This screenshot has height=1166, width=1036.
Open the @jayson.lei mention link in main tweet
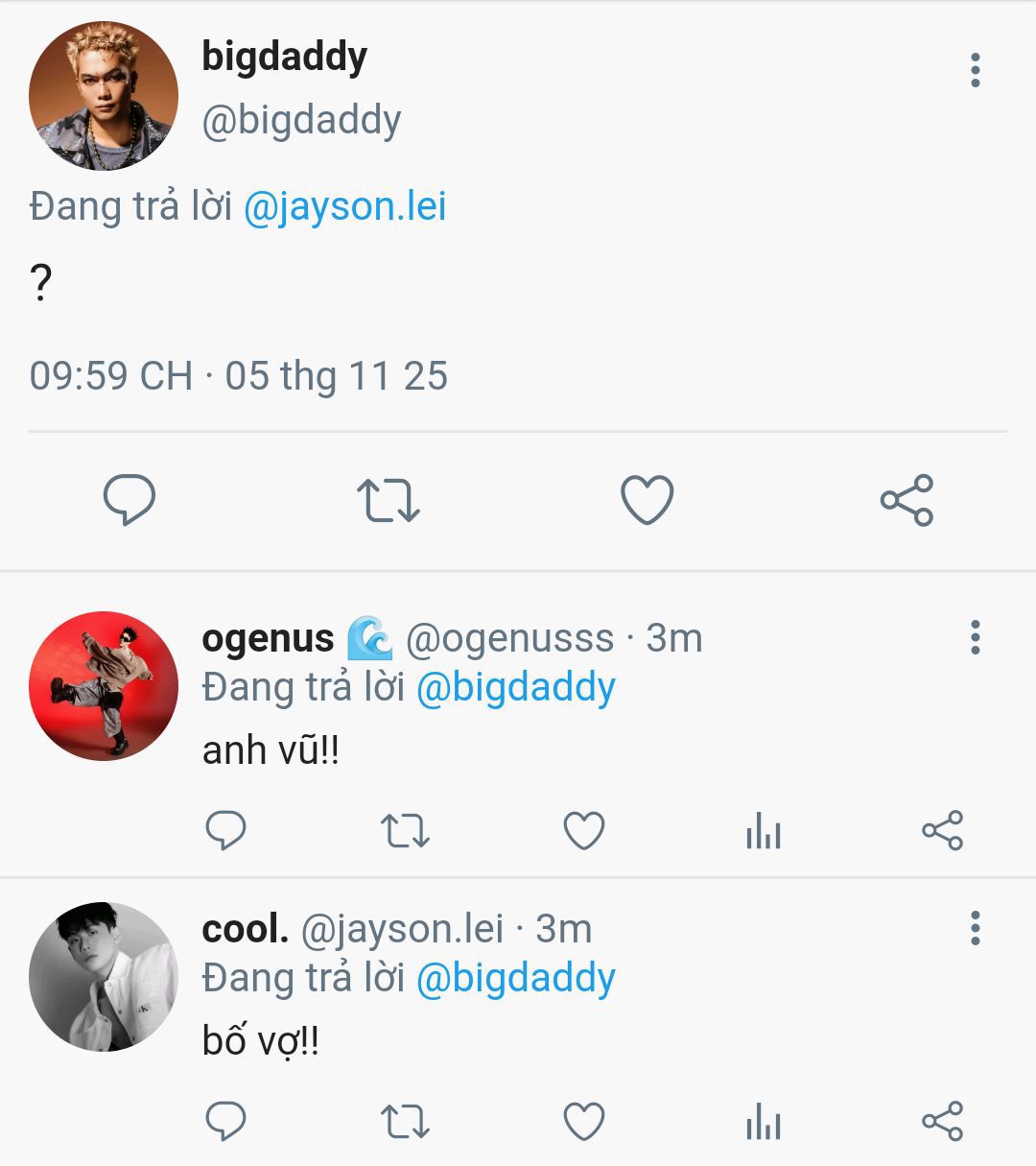(345, 207)
